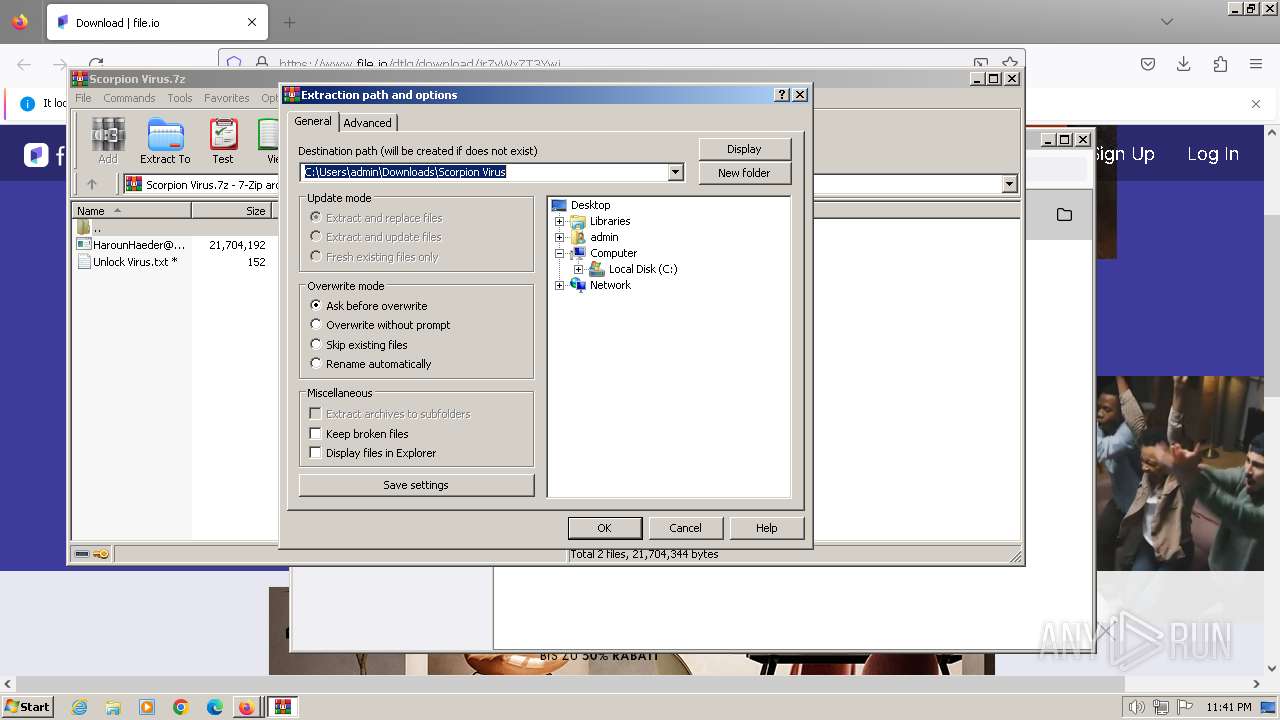Switch to the Advanced tab
This screenshot has height=720, width=1280.
368,123
